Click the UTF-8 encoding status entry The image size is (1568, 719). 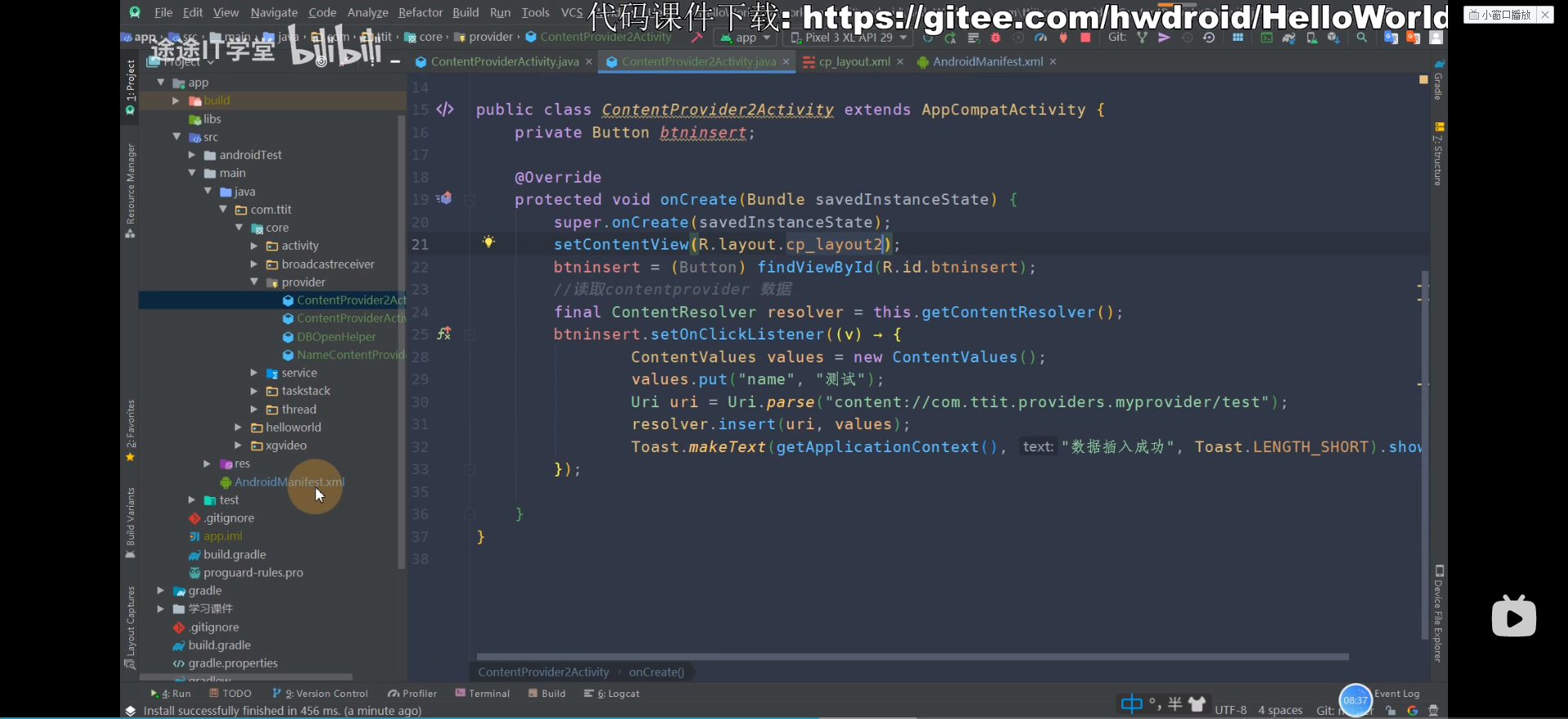[x=1230, y=710]
